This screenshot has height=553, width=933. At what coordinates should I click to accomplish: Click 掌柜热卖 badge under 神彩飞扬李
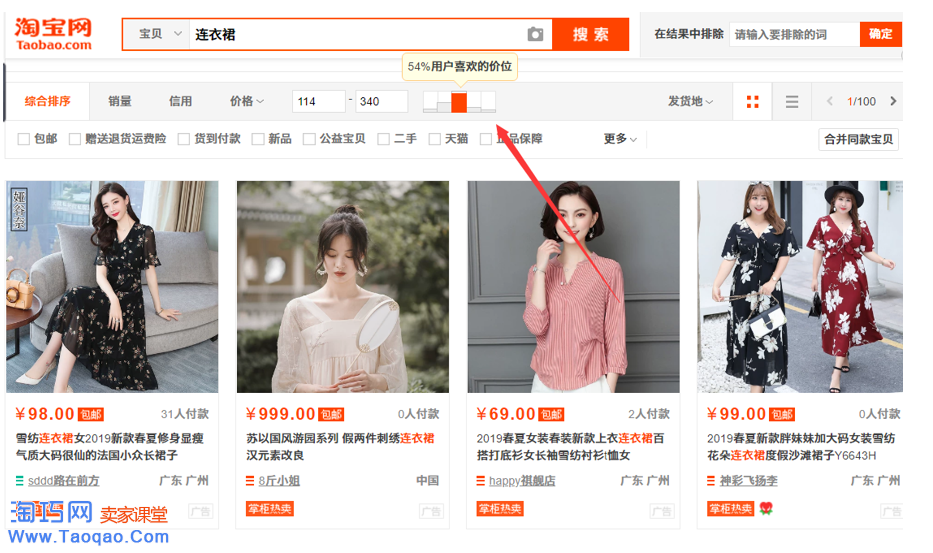click(x=731, y=509)
